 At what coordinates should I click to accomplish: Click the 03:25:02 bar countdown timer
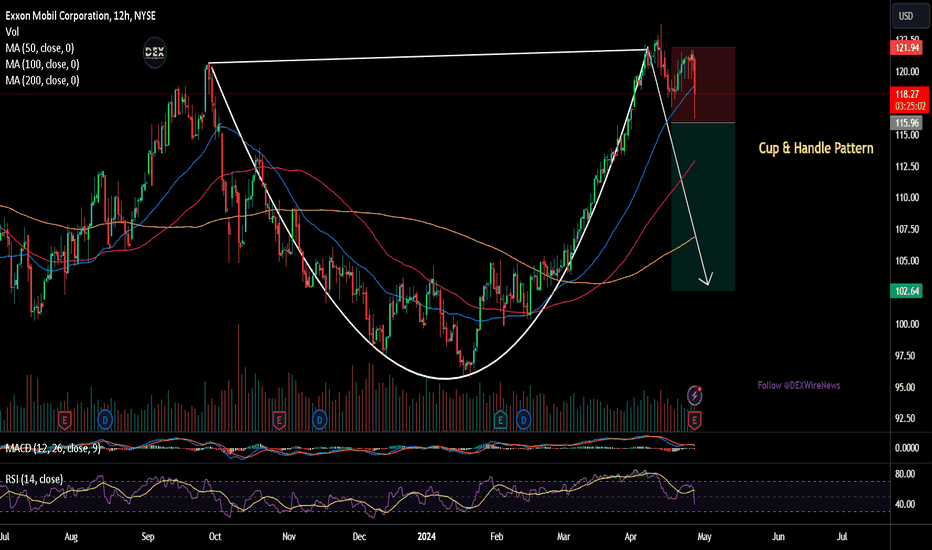pyautogui.click(x=909, y=106)
